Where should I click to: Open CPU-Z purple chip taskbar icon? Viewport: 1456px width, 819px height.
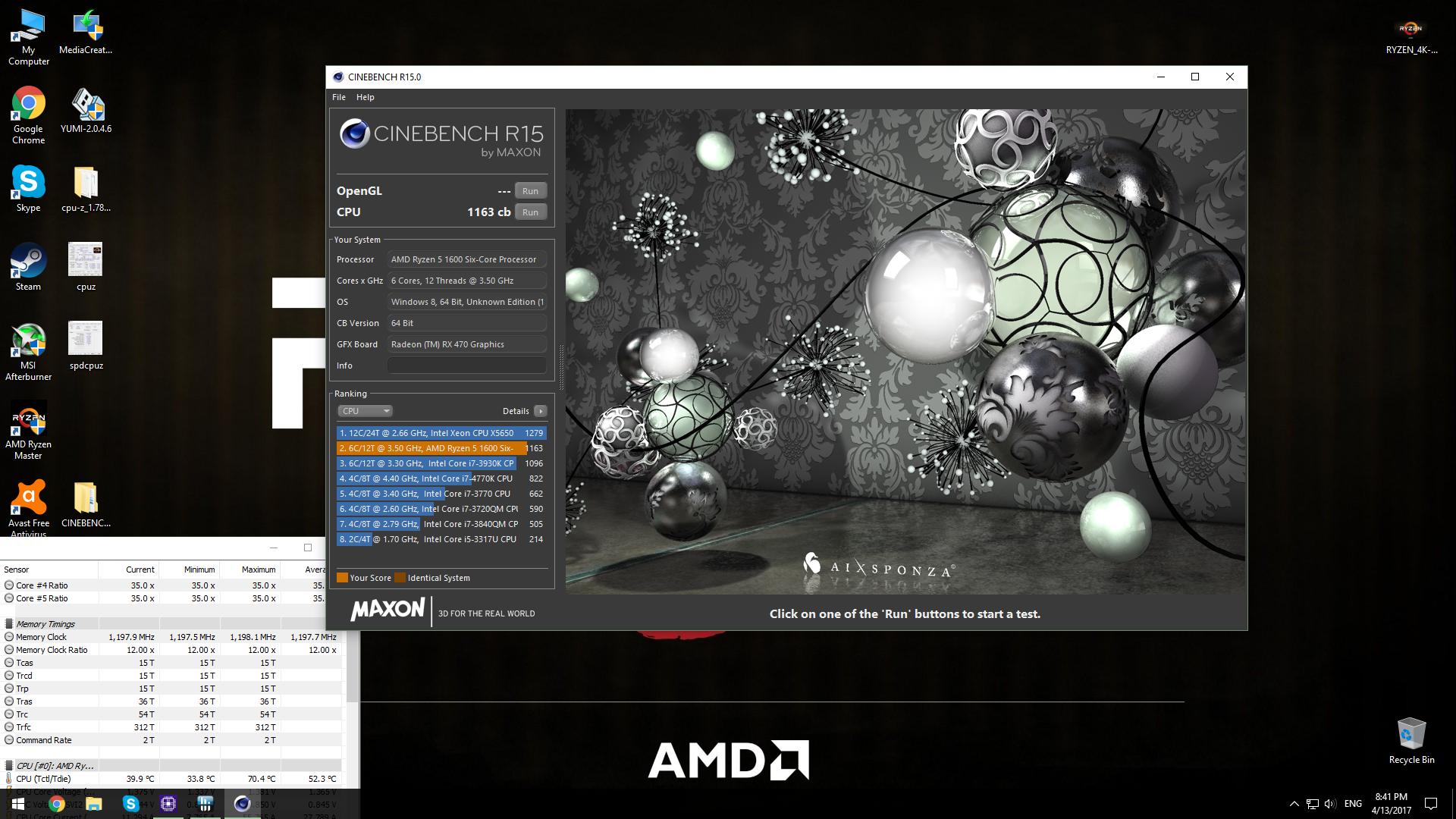[168, 804]
